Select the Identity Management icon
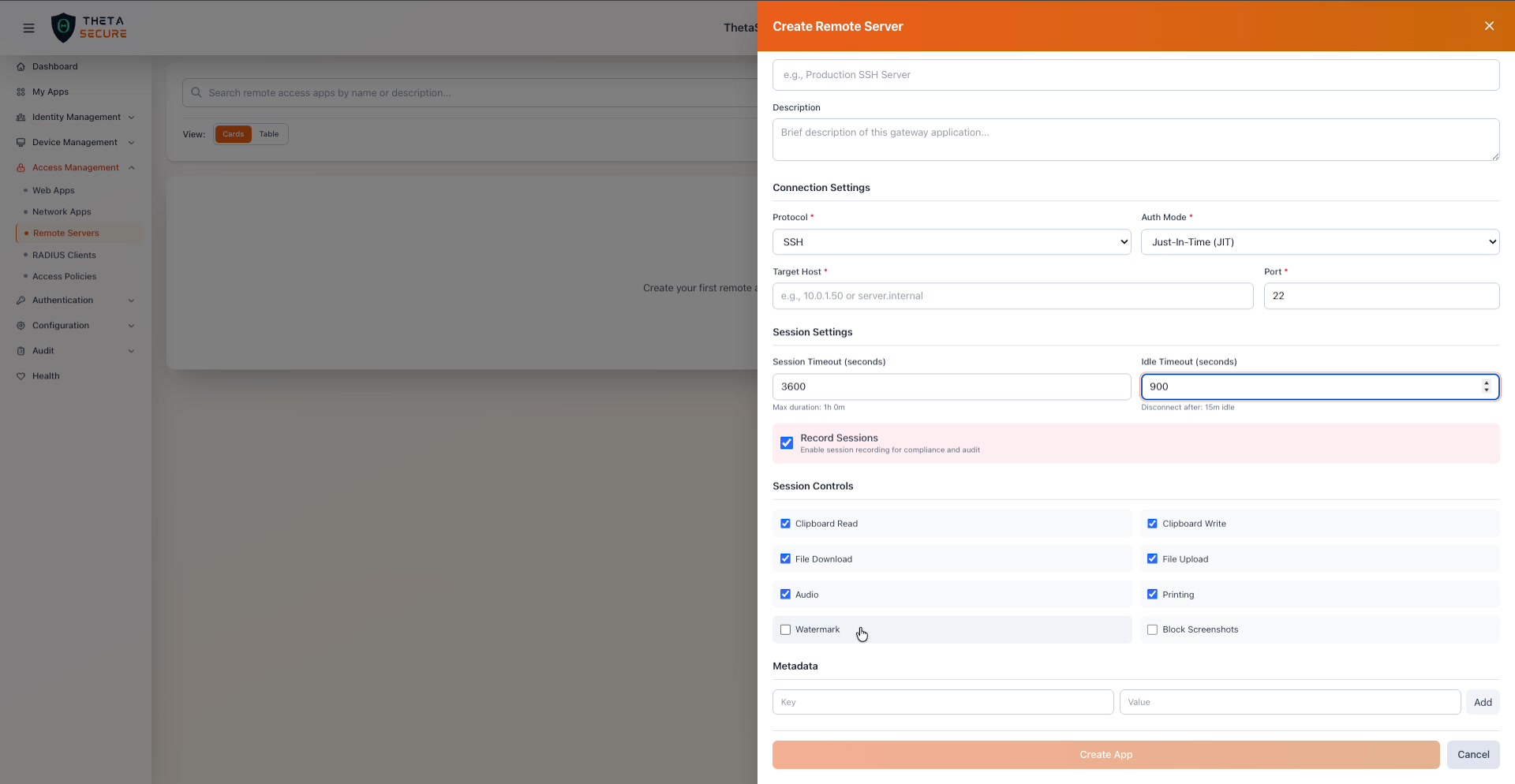Image resolution: width=1515 pixels, height=784 pixels. [21, 117]
